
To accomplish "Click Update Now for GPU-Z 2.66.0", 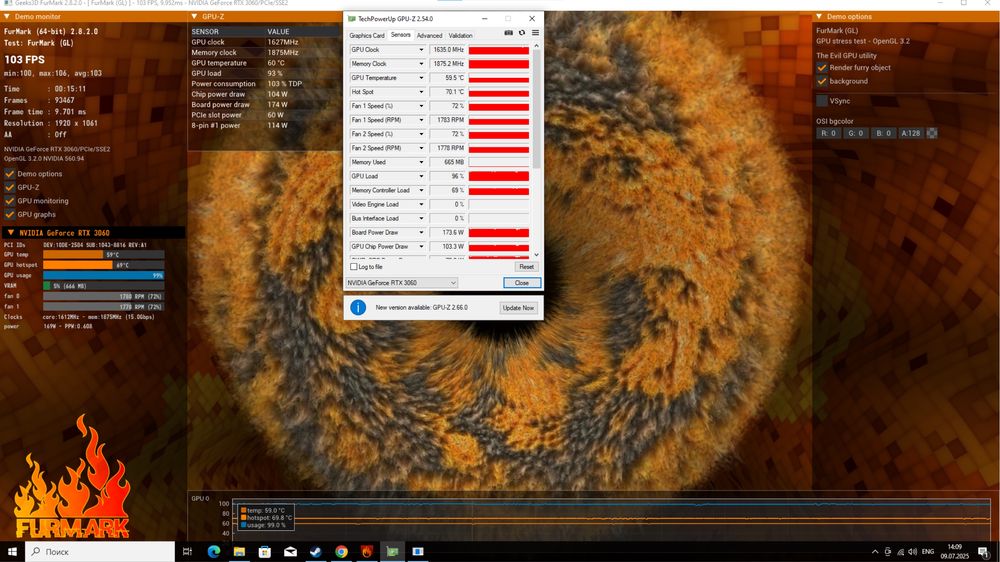I will [x=518, y=307].
